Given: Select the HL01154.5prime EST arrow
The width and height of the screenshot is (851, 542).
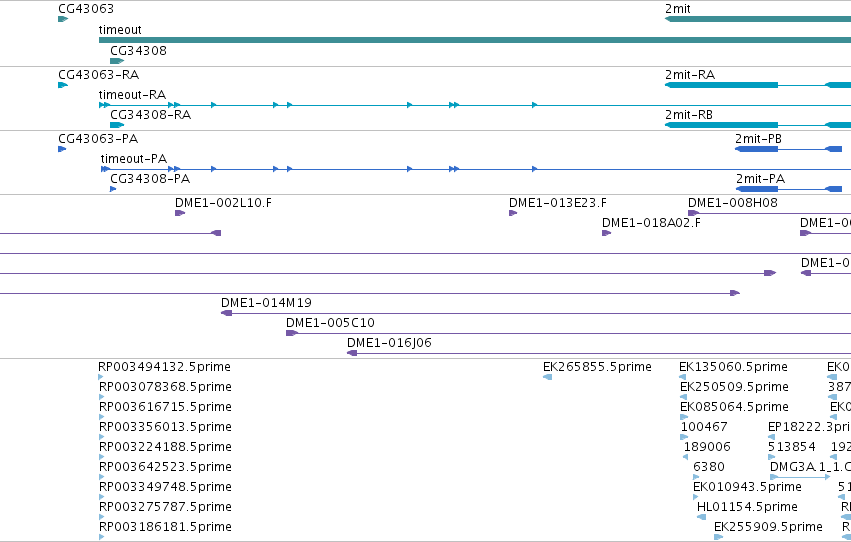Looking at the screenshot, I should 702,517.
